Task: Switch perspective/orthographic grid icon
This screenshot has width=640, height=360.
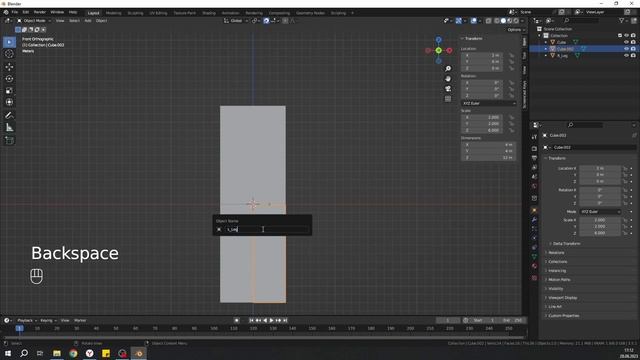Action: pos(448,99)
